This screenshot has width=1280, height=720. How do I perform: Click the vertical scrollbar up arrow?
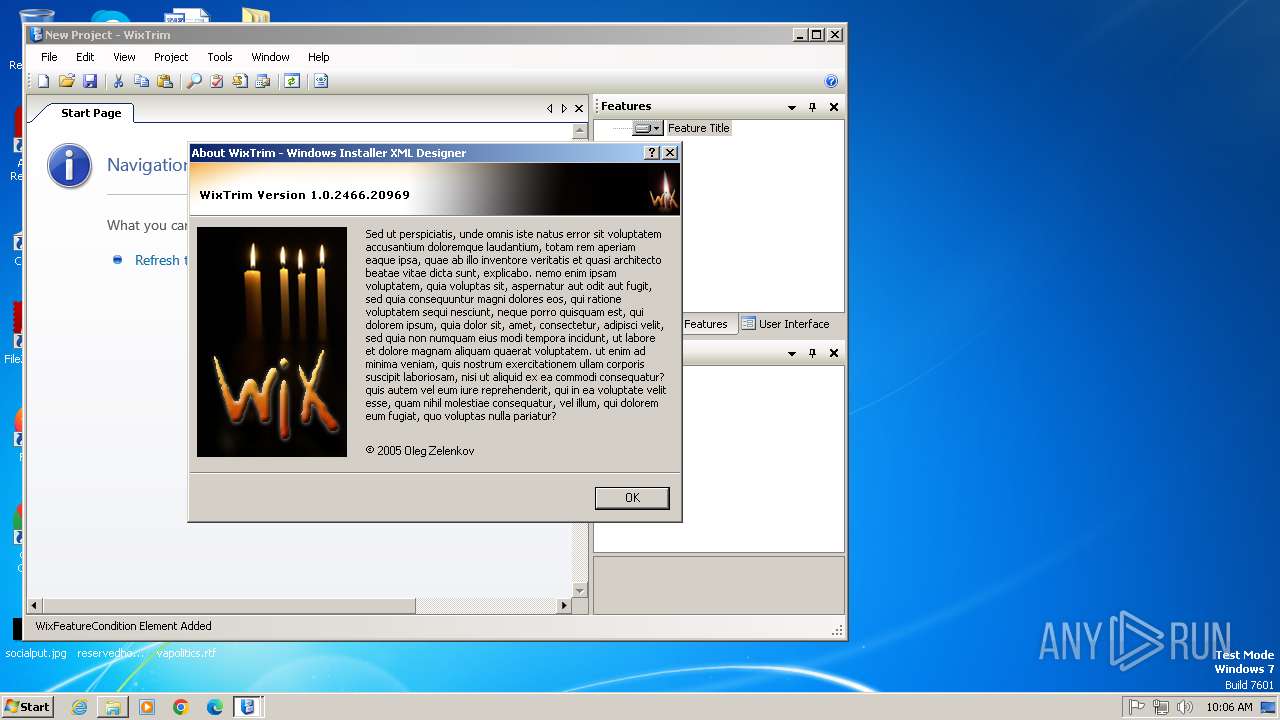point(579,131)
